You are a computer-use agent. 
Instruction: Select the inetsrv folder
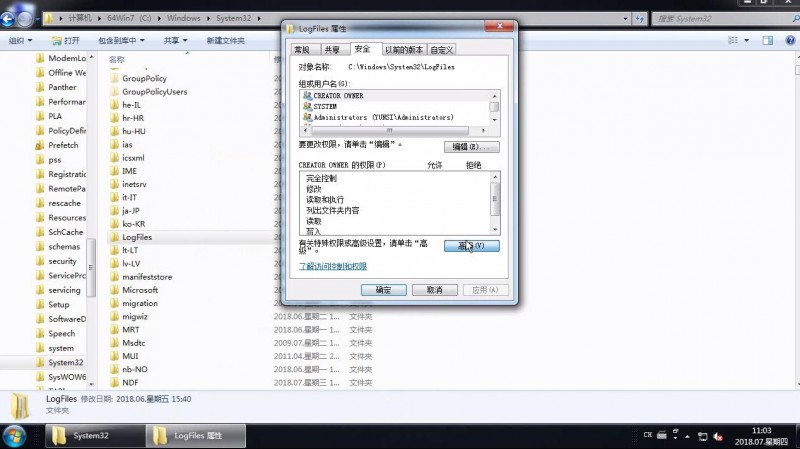134,184
